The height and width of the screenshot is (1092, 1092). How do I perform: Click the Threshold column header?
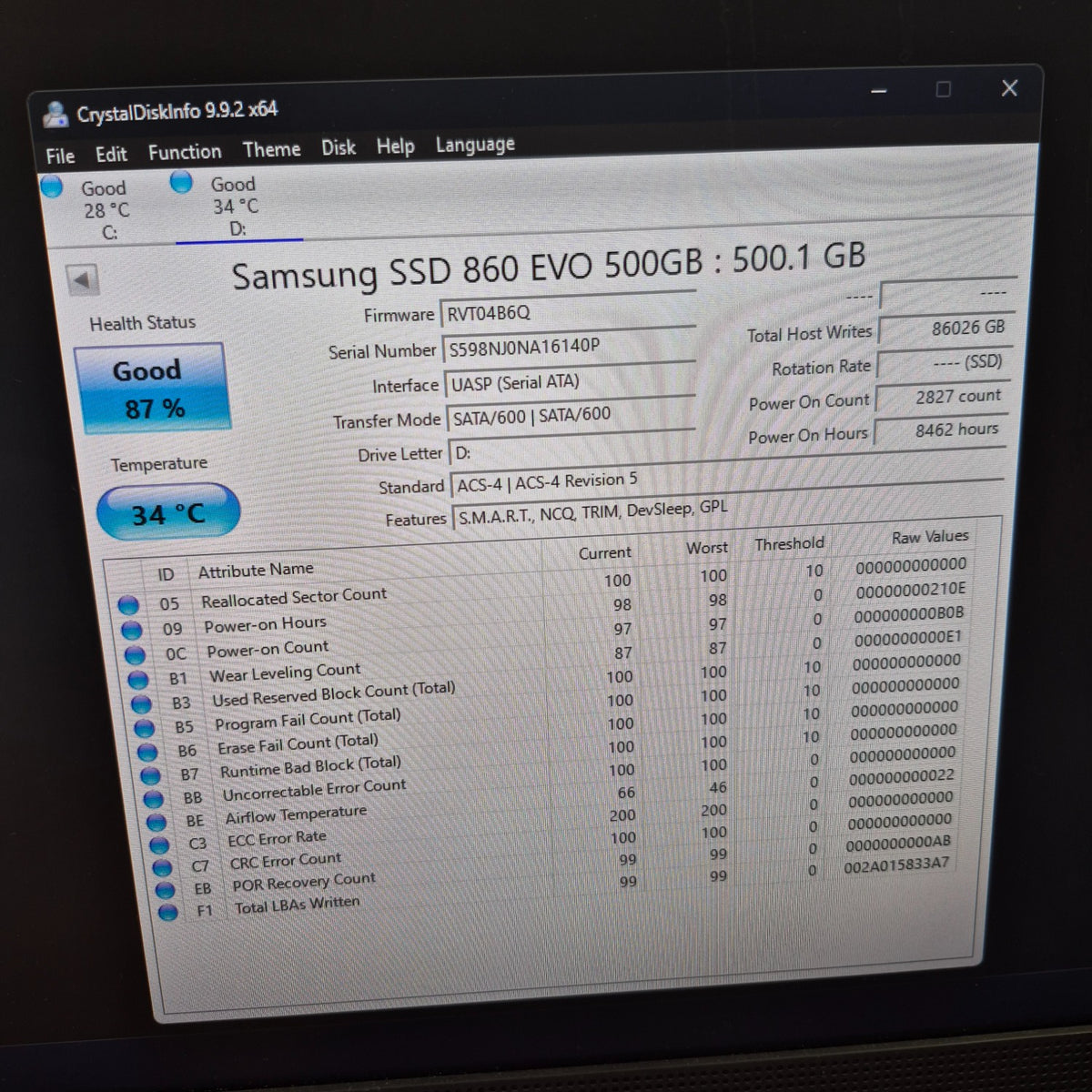pos(789,544)
